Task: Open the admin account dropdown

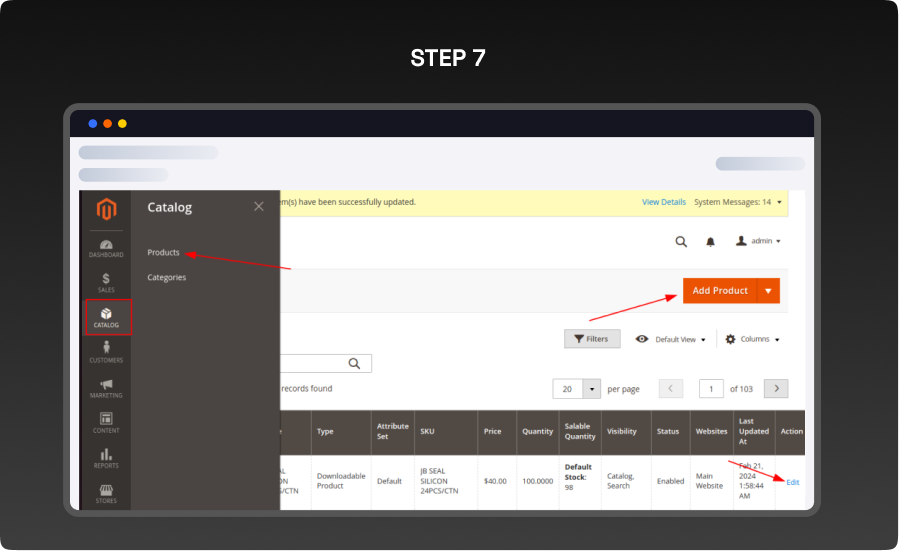Action: 758,241
